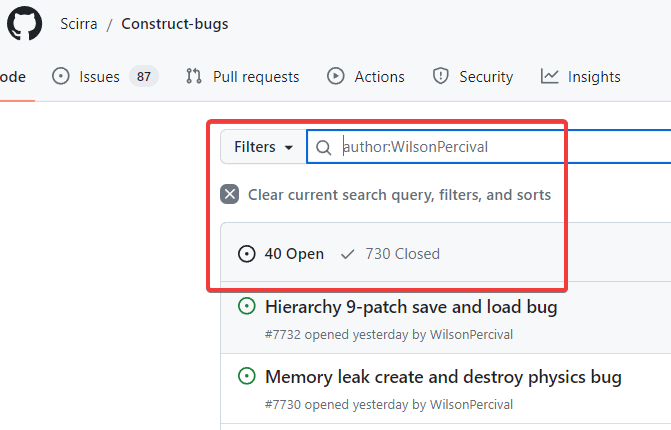The image size is (671, 430).
Task: Show the 730 Closed issues
Action: coord(390,254)
